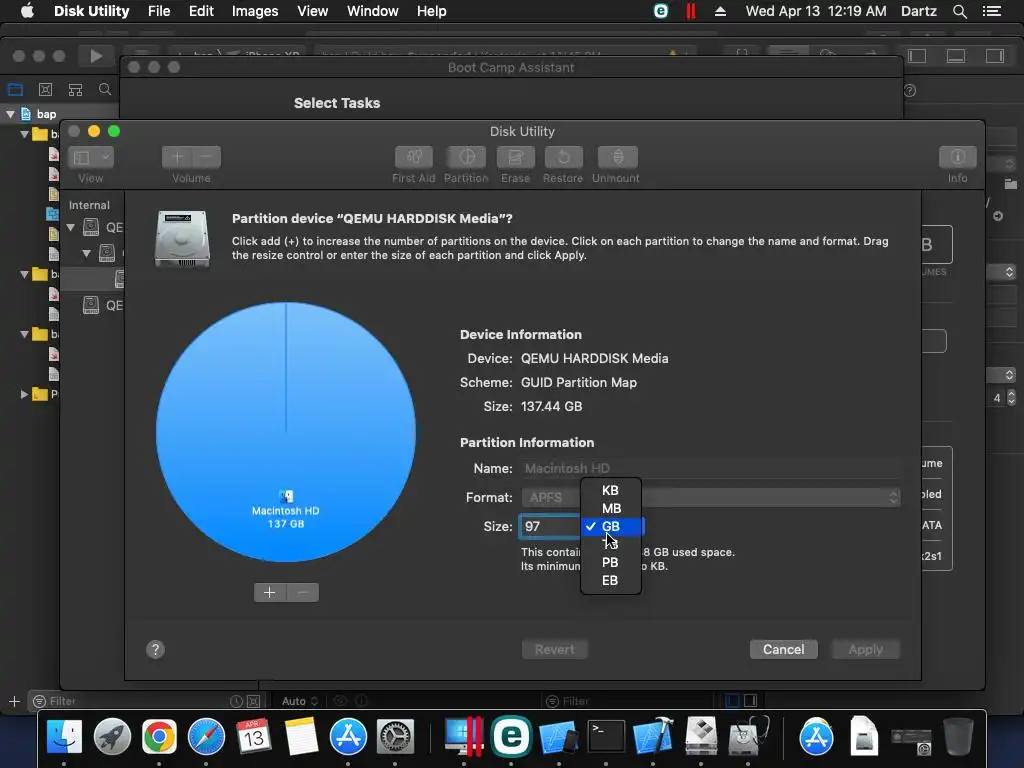Open the Trash in the Dock

point(957,737)
